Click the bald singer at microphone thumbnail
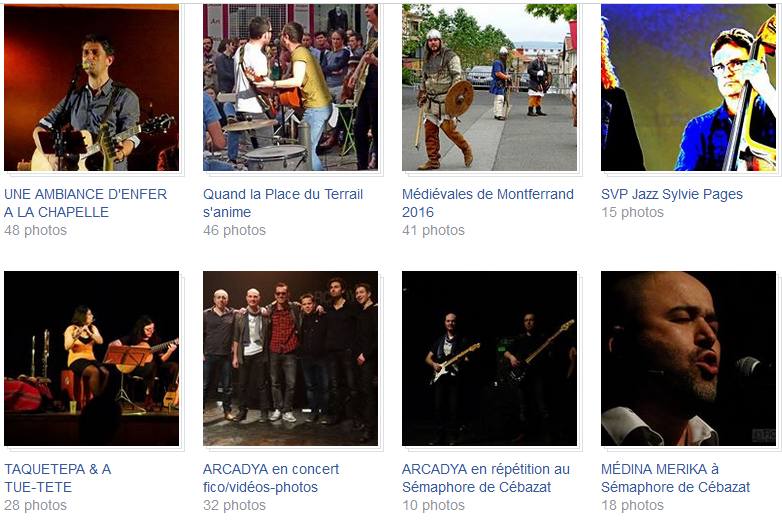 [x=688, y=358]
